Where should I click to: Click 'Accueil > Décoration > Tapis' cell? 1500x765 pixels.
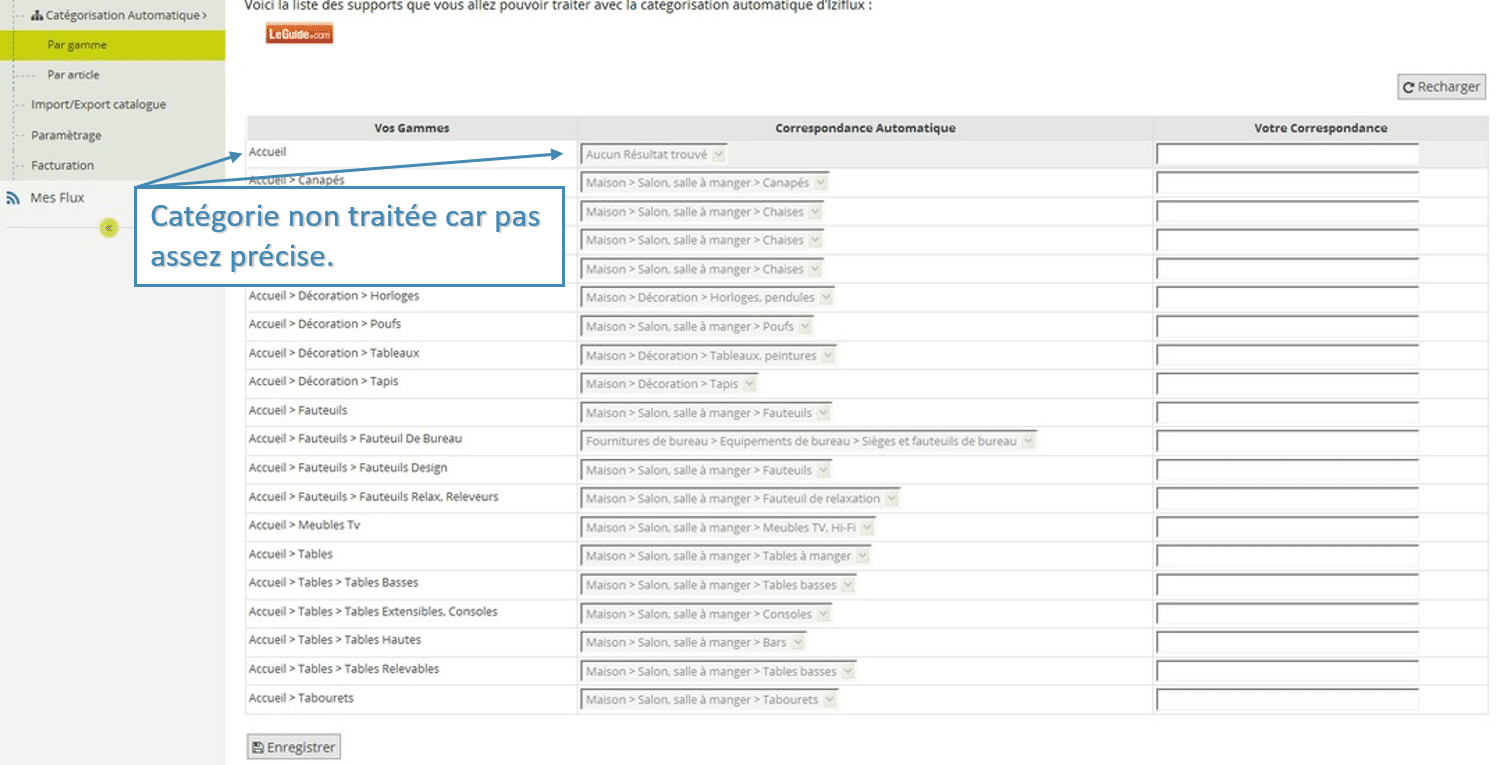tap(324, 381)
